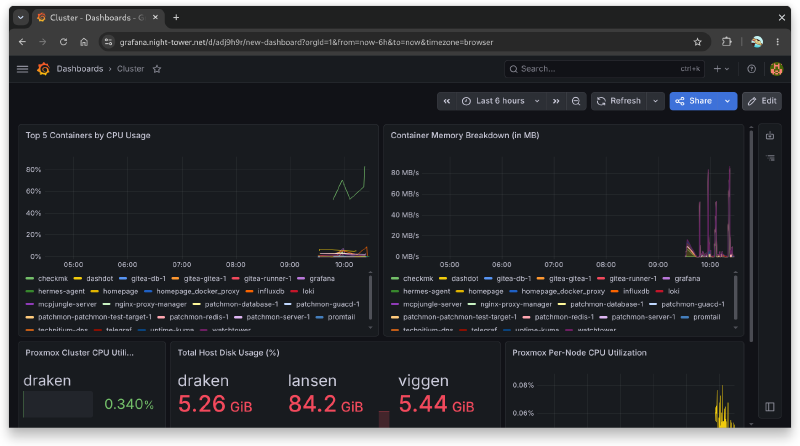Open the Chrome tab search dropdown
The width and height of the screenshot is (800, 446).
click(20, 17)
